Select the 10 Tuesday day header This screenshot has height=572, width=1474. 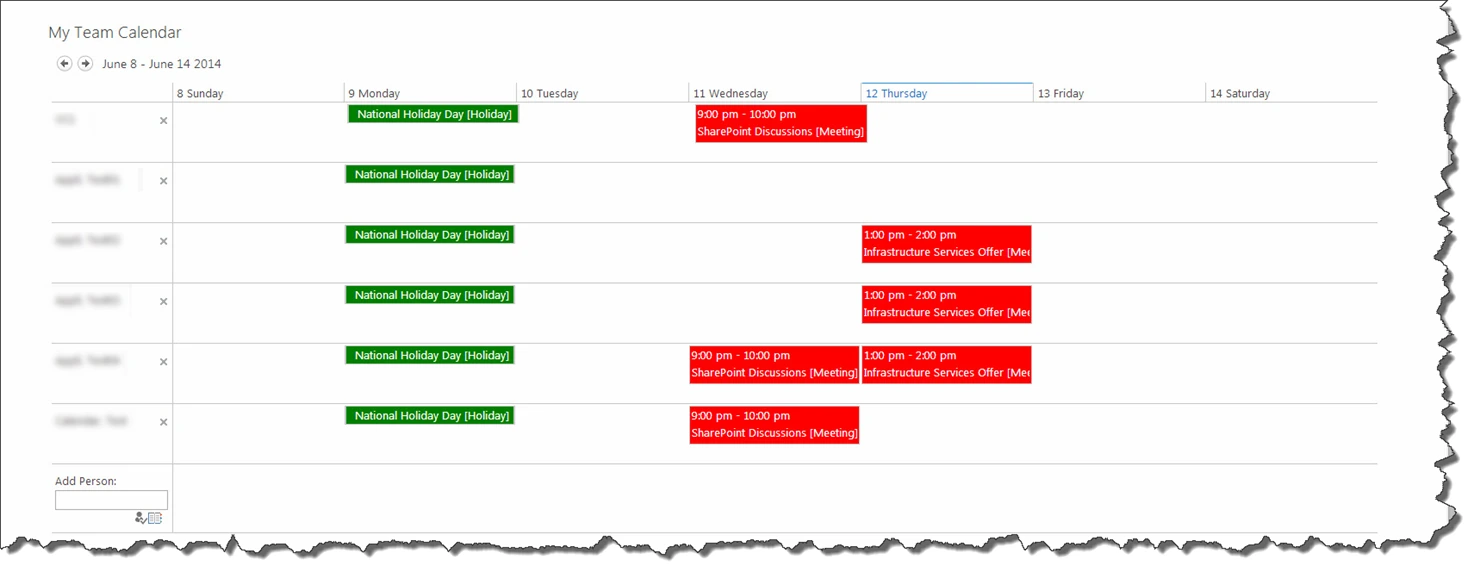click(x=602, y=93)
